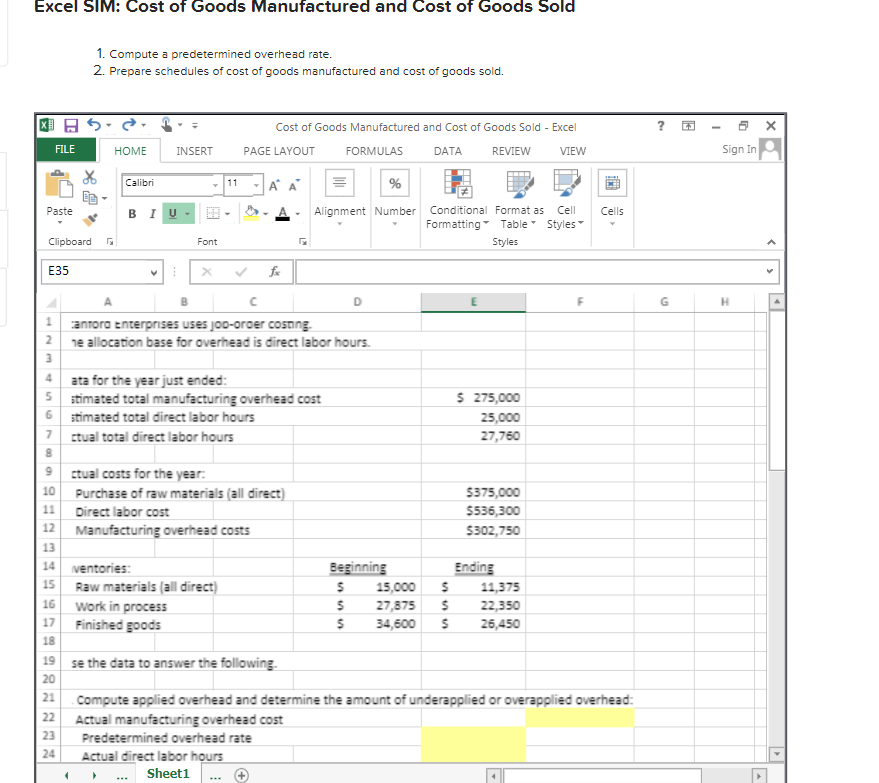The width and height of the screenshot is (879, 783).
Task: Click the Sign In user avatar icon
Action: [770, 149]
